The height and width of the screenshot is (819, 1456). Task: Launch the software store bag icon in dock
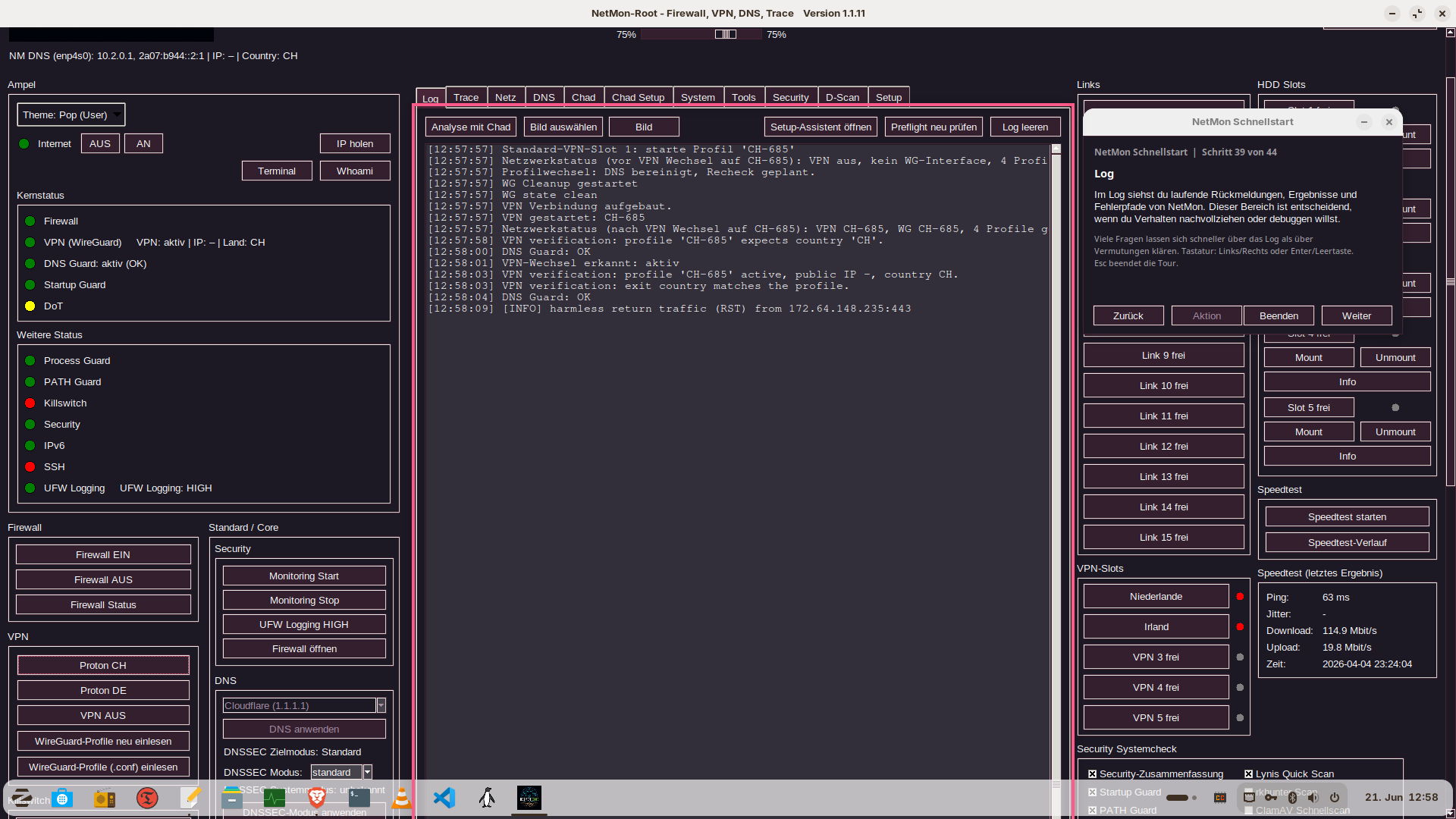coord(63,798)
